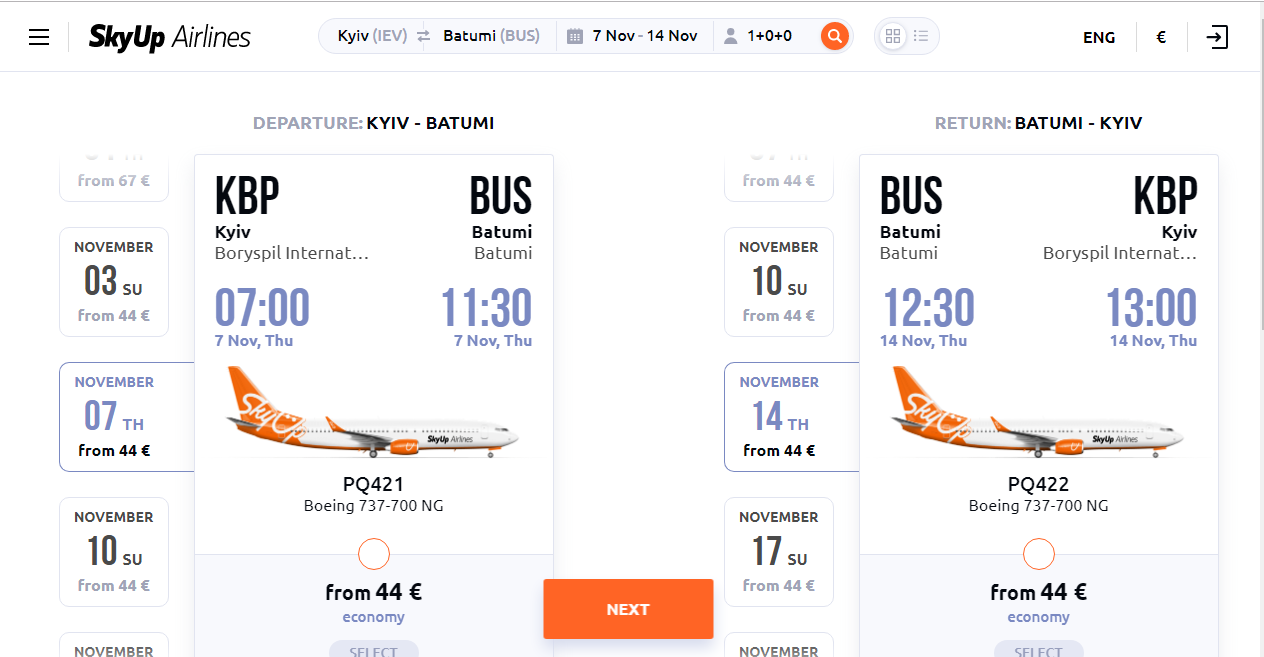The height and width of the screenshot is (657, 1264).
Task: Click the orange NEXT button
Action: (x=628, y=609)
